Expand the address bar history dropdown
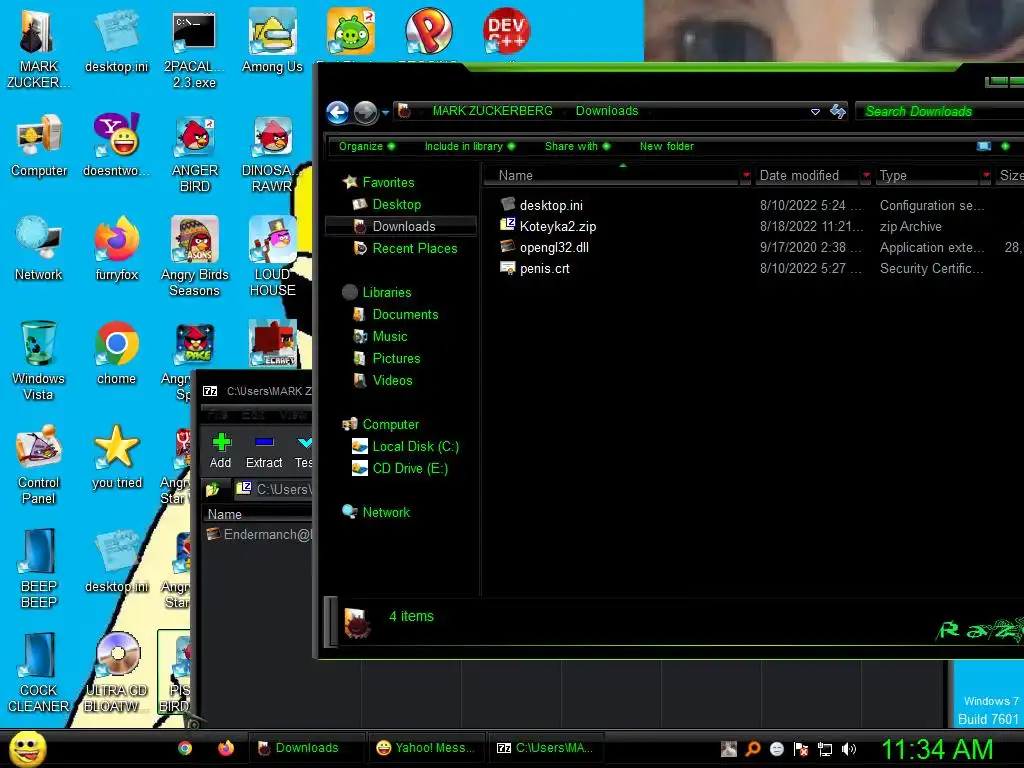Image resolution: width=1024 pixels, height=768 pixels. click(x=815, y=112)
